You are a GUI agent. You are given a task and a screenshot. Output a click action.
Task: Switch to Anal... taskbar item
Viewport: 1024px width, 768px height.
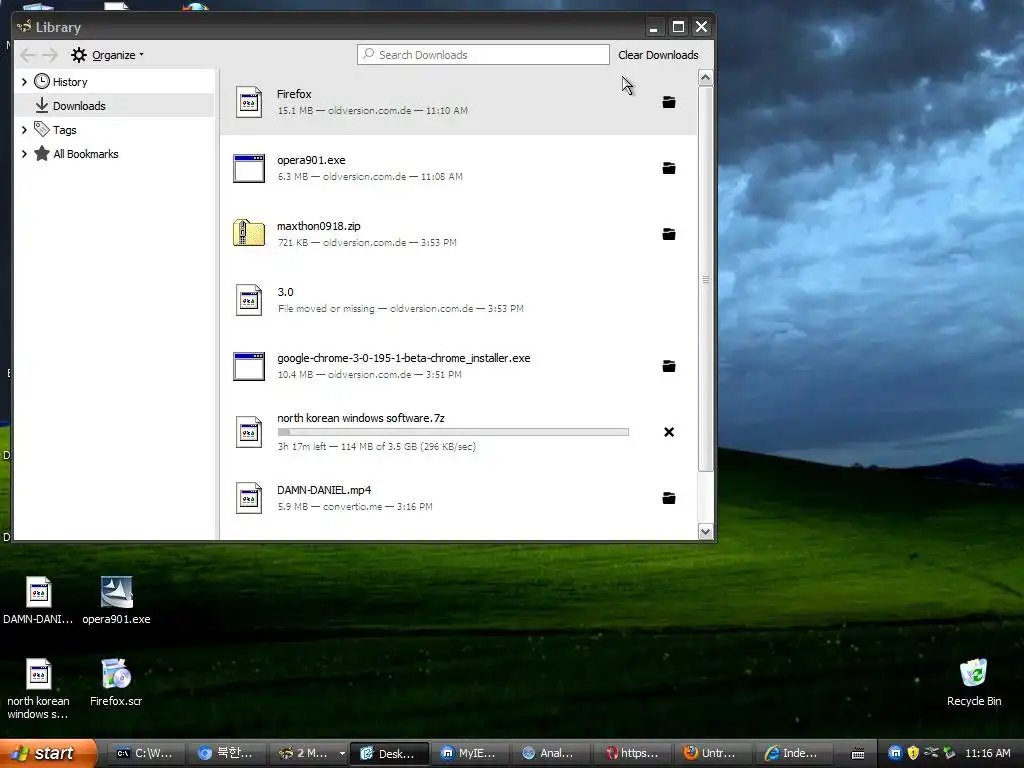pyautogui.click(x=550, y=753)
